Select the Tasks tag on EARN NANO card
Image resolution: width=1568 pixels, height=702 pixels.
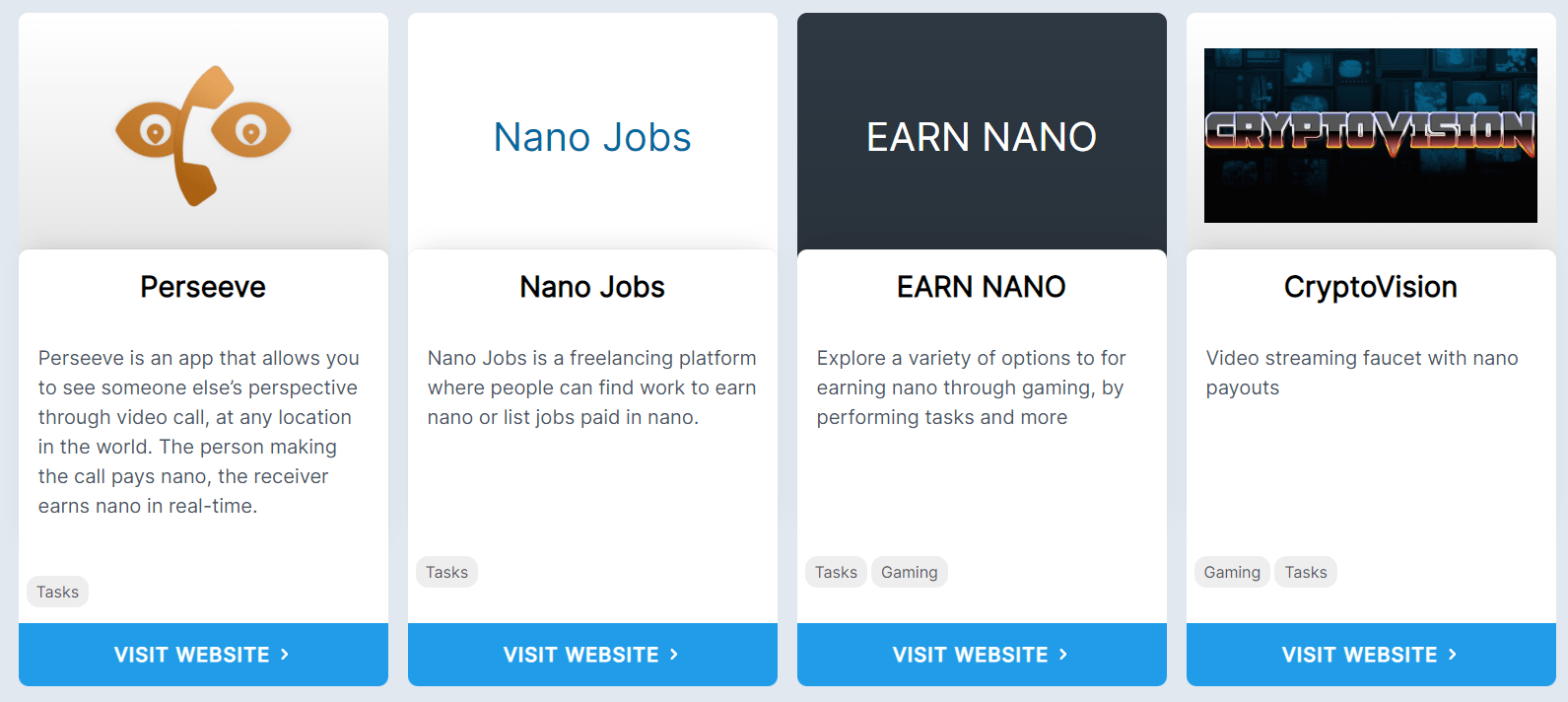click(x=836, y=572)
